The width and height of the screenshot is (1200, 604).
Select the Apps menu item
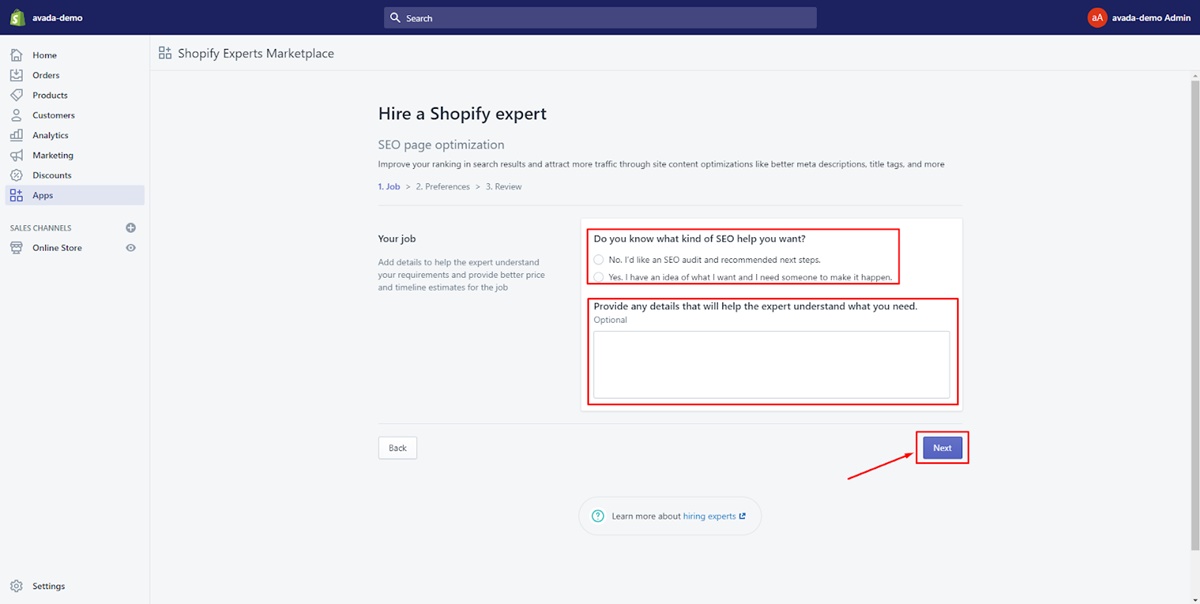42,195
